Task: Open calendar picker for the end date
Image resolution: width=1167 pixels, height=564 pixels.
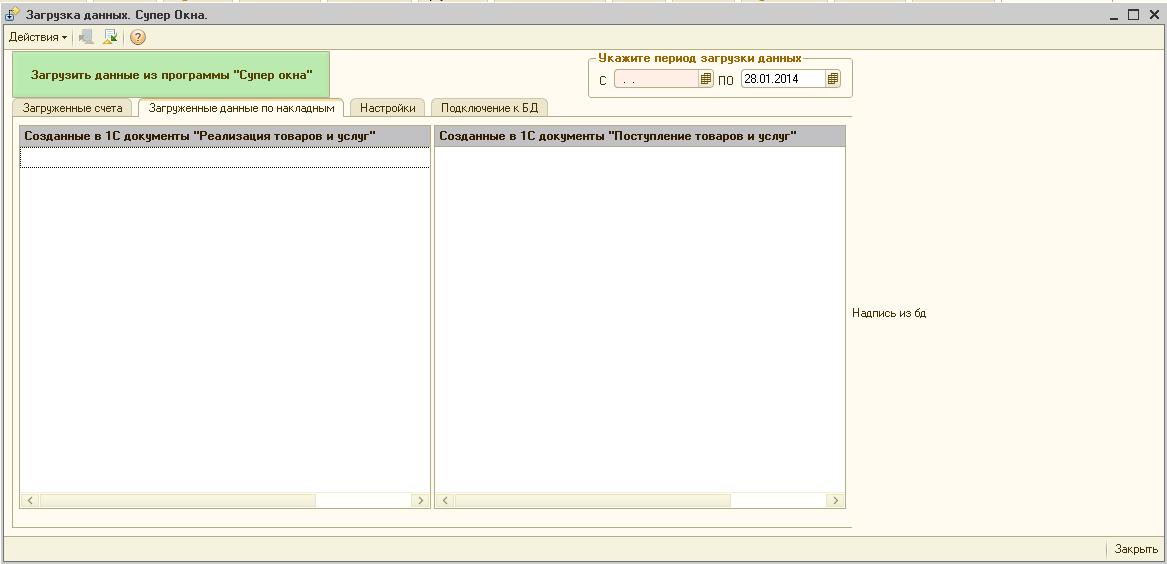Action: tap(833, 79)
